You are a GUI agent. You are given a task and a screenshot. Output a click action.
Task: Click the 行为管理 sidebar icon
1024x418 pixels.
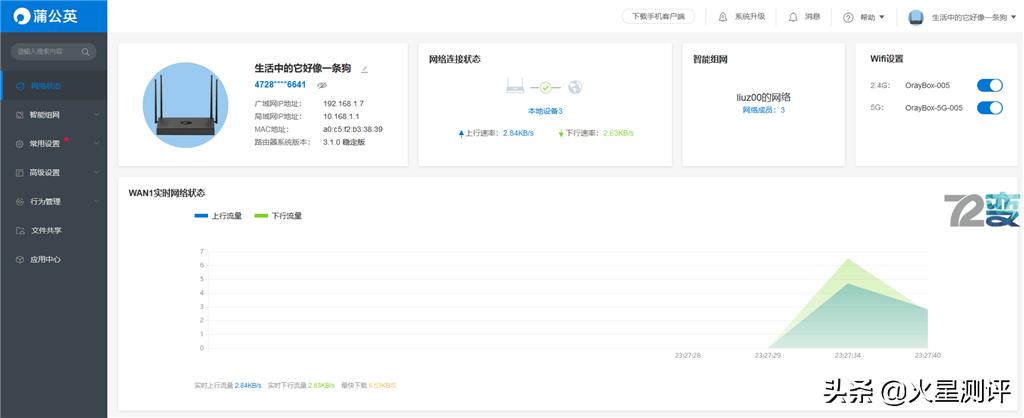point(20,202)
